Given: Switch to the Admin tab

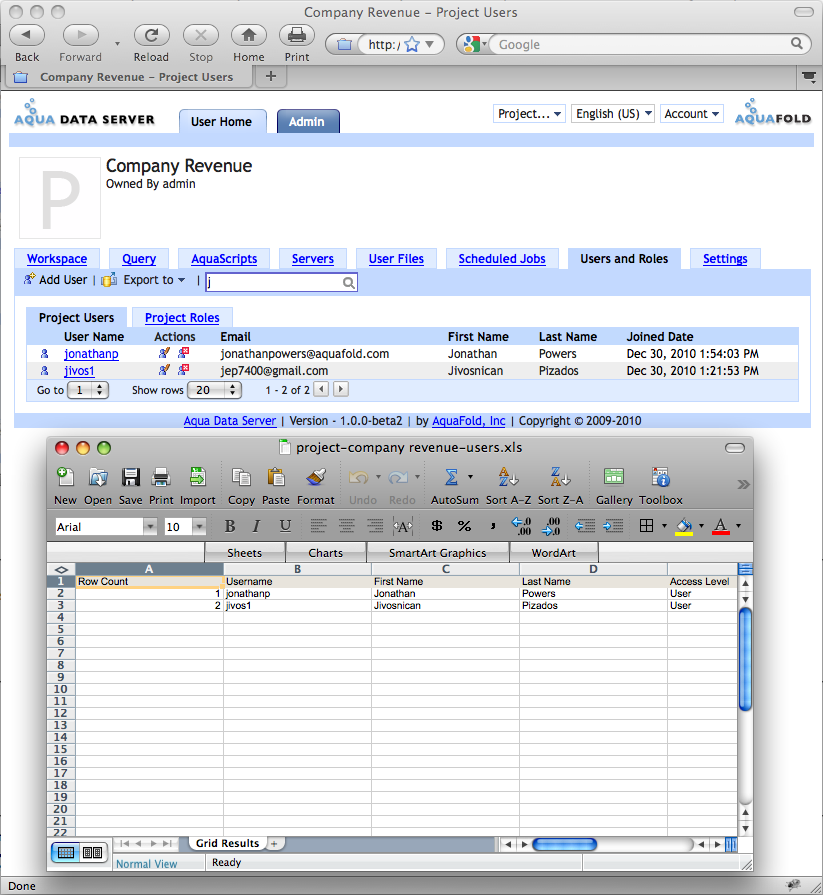Looking at the screenshot, I should coord(308,121).
